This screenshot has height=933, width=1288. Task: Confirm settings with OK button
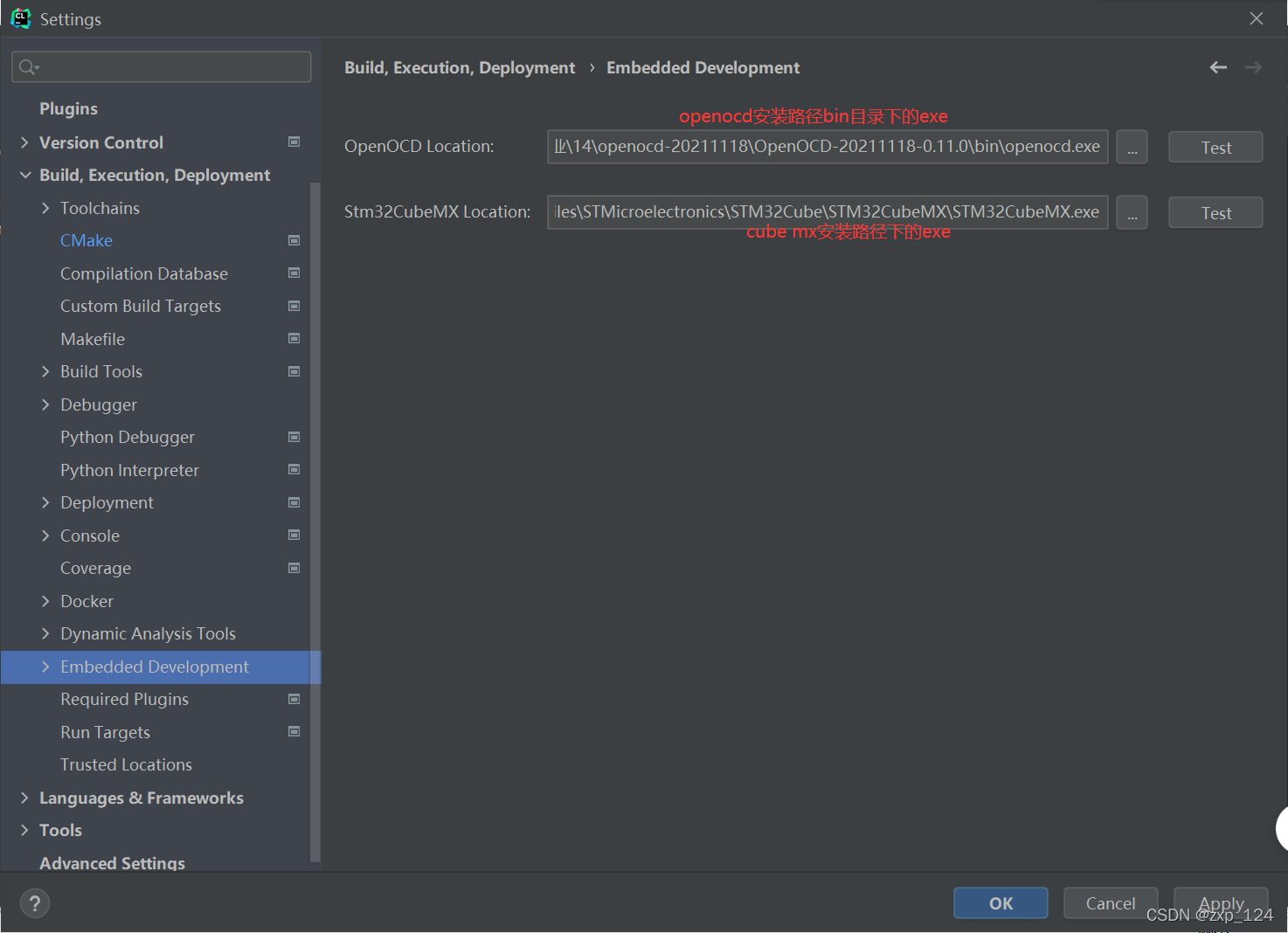(1001, 903)
